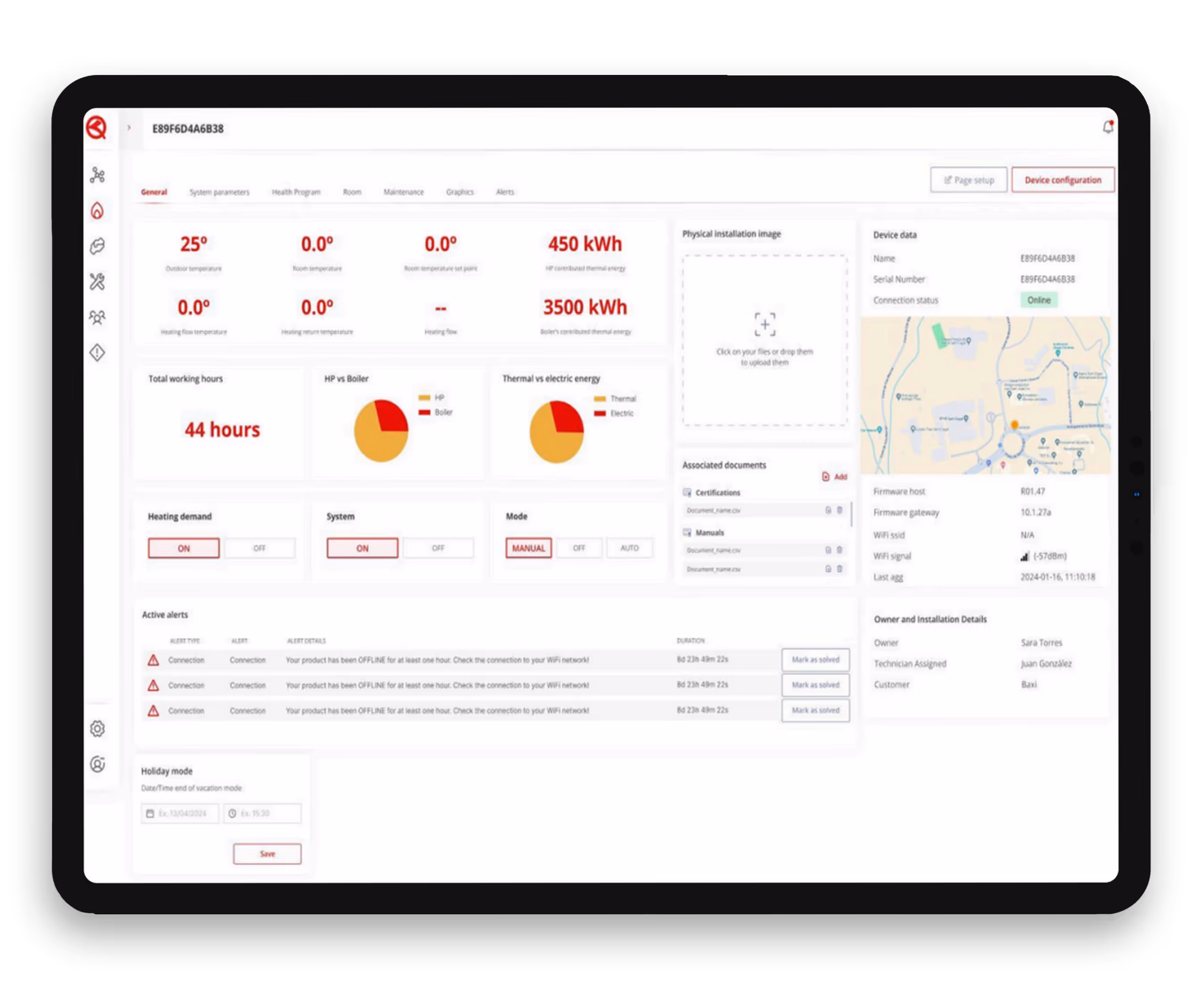Open the user profile sidebar icon
Image resolution: width=1204 pixels, height=1004 pixels.
tap(97, 764)
